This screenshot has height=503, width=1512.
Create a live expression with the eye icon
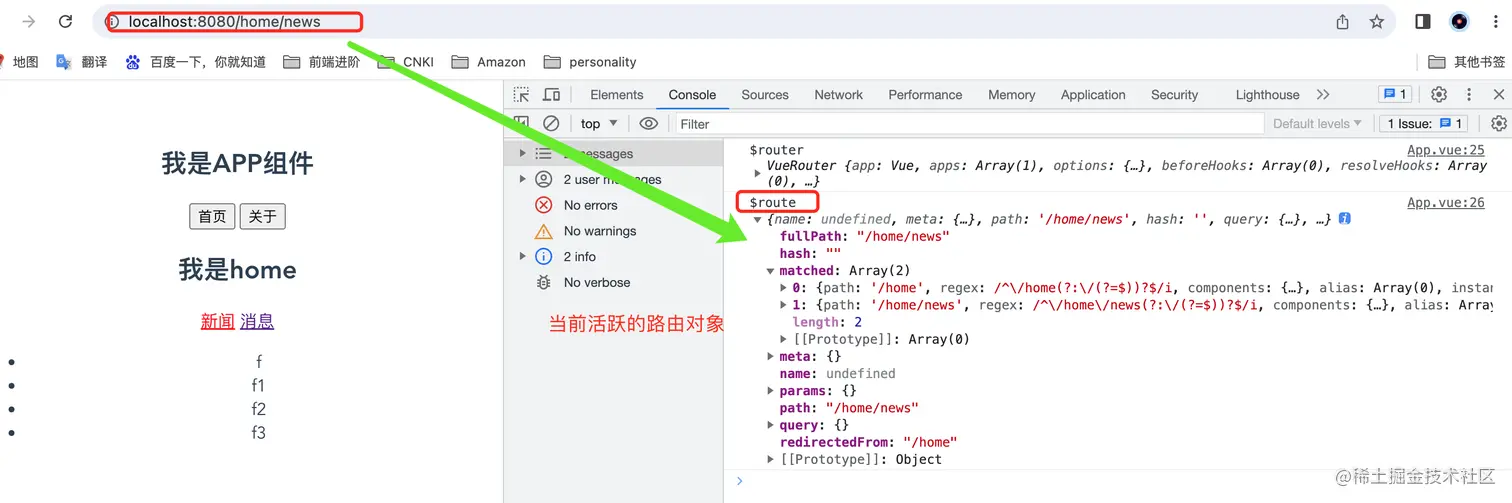tap(649, 124)
